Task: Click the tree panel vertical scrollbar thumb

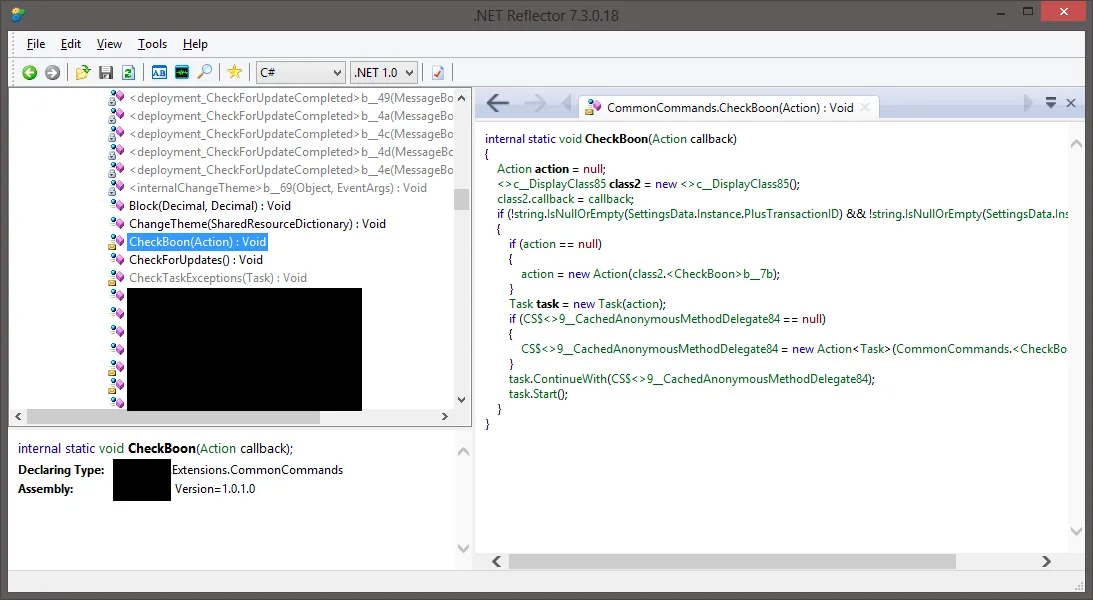Action: pyautogui.click(x=461, y=199)
